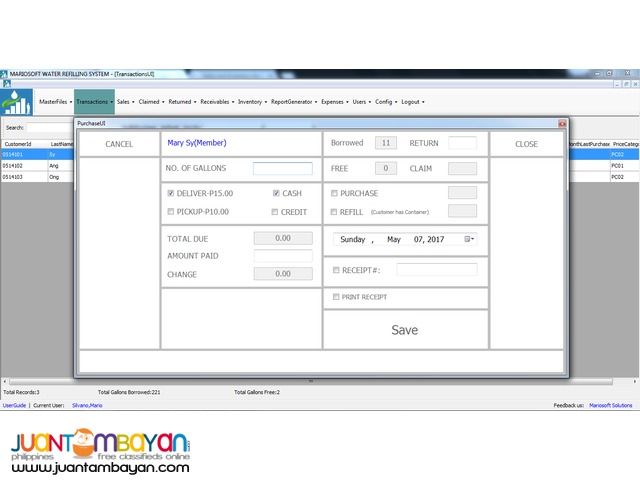The height and width of the screenshot is (480, 640).
Task: Click the CLAIM field
Action: (x=462, y=168)
